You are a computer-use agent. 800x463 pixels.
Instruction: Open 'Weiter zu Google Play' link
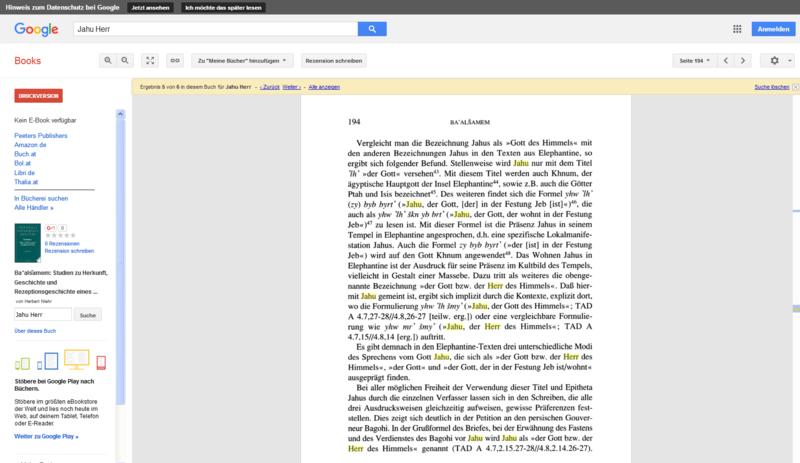[46, 437]
